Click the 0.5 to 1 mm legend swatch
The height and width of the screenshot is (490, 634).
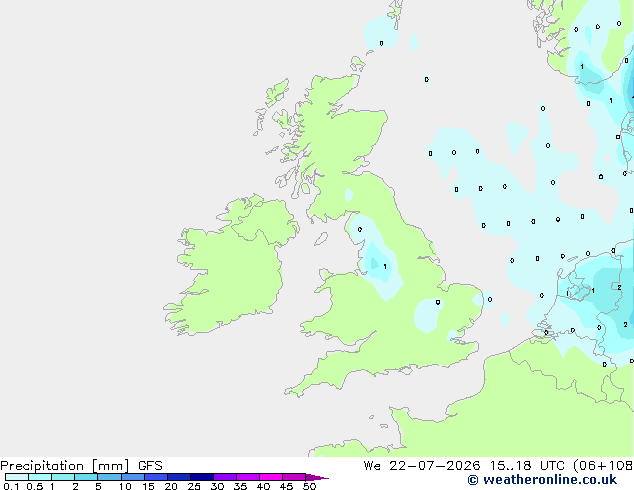tap(40, 477)
